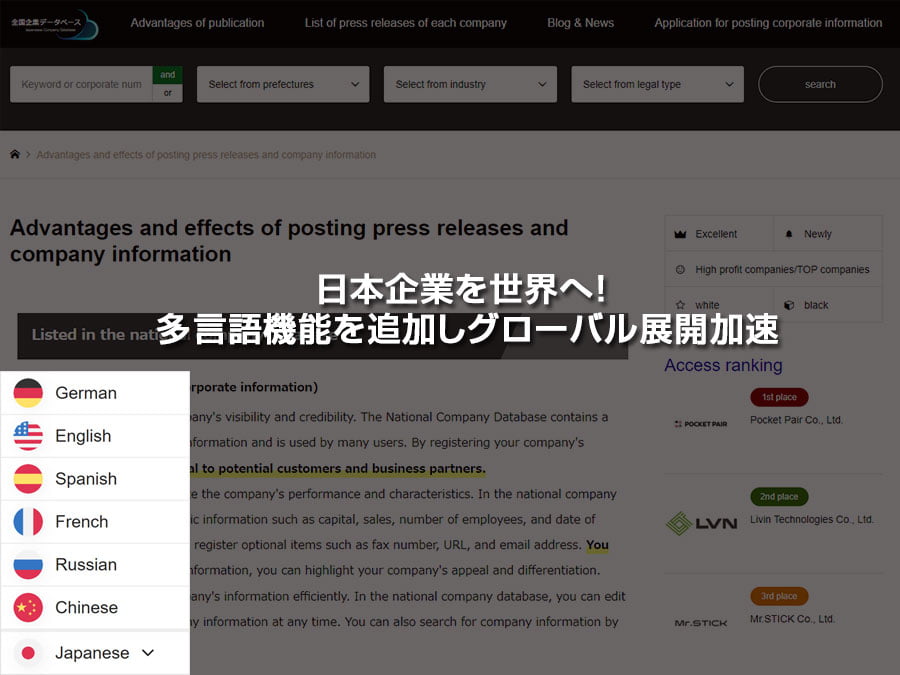
Task: Open List of press releases of each company
Action: click(405, 22)
